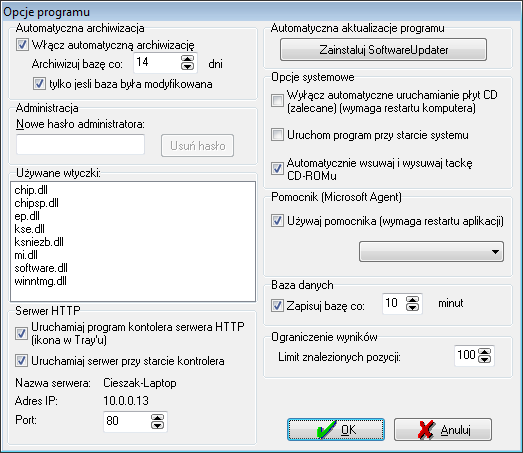523x453 pixels.
Task: Select winntmg.dll plugin entry
Action: [x=40, y=281]
